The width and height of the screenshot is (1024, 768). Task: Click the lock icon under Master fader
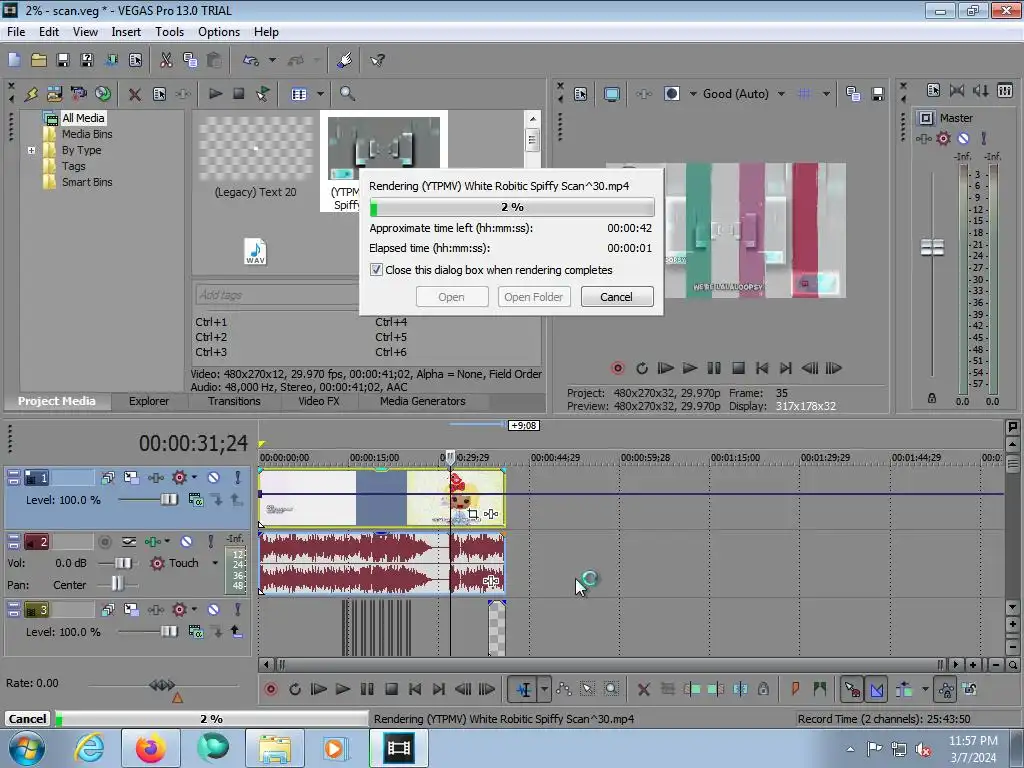[x=932, y=398]
